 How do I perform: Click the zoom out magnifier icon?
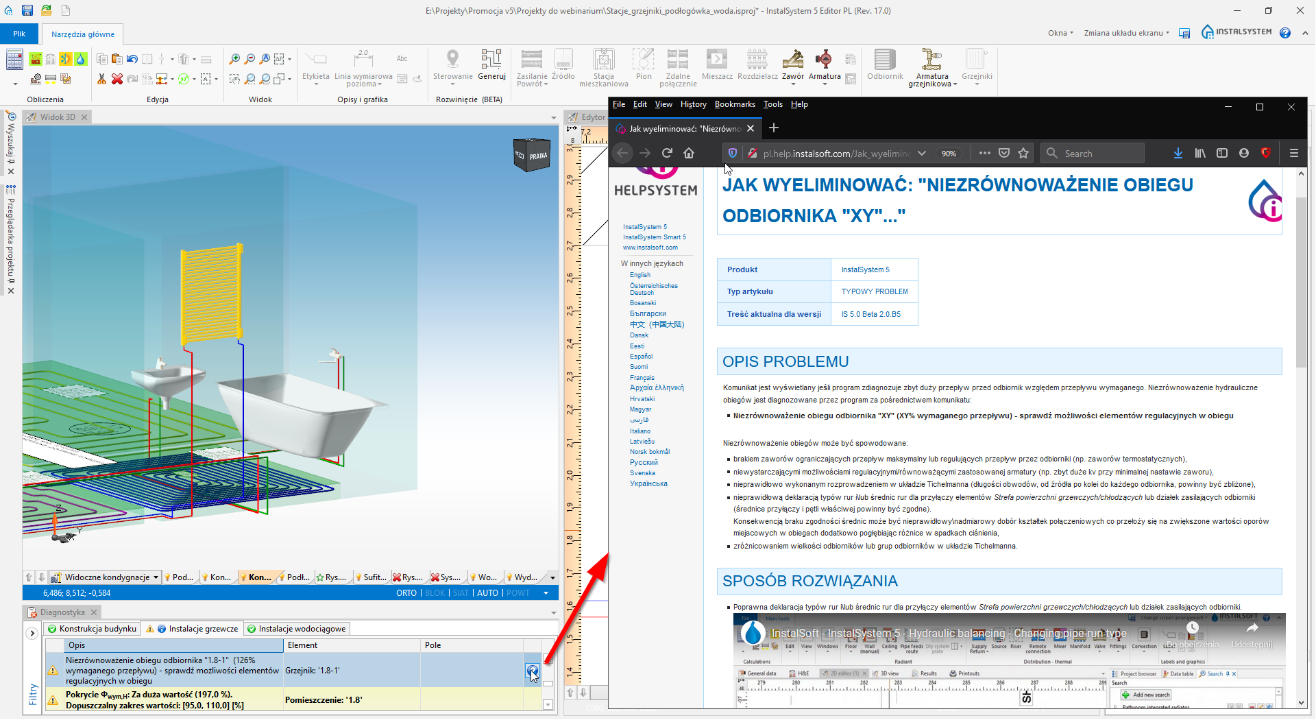249,59
